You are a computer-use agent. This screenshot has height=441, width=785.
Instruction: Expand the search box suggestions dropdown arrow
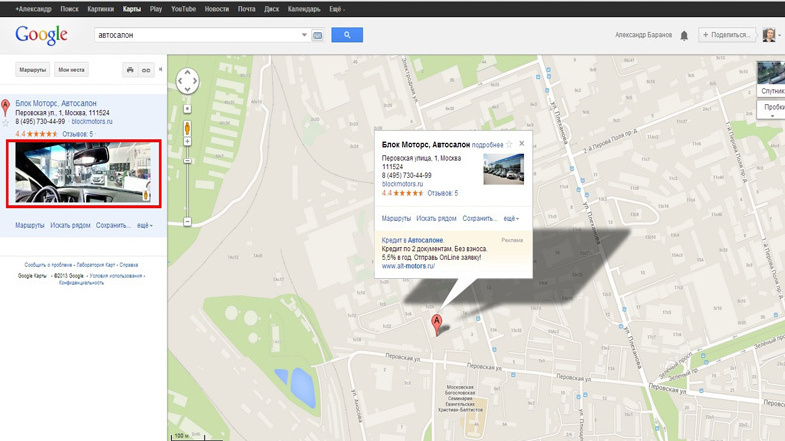coord(304,35)
